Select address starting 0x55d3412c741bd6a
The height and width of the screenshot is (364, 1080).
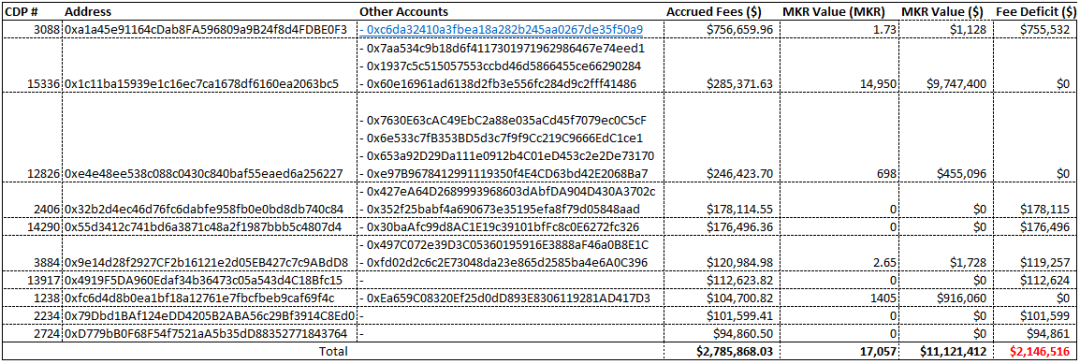pos(208,226)
